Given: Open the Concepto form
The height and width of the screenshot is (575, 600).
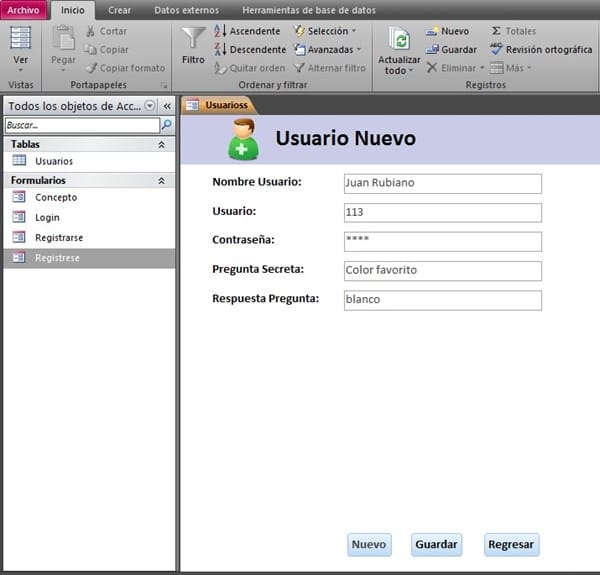Looking at the screenshot, I should pos(56,197).
